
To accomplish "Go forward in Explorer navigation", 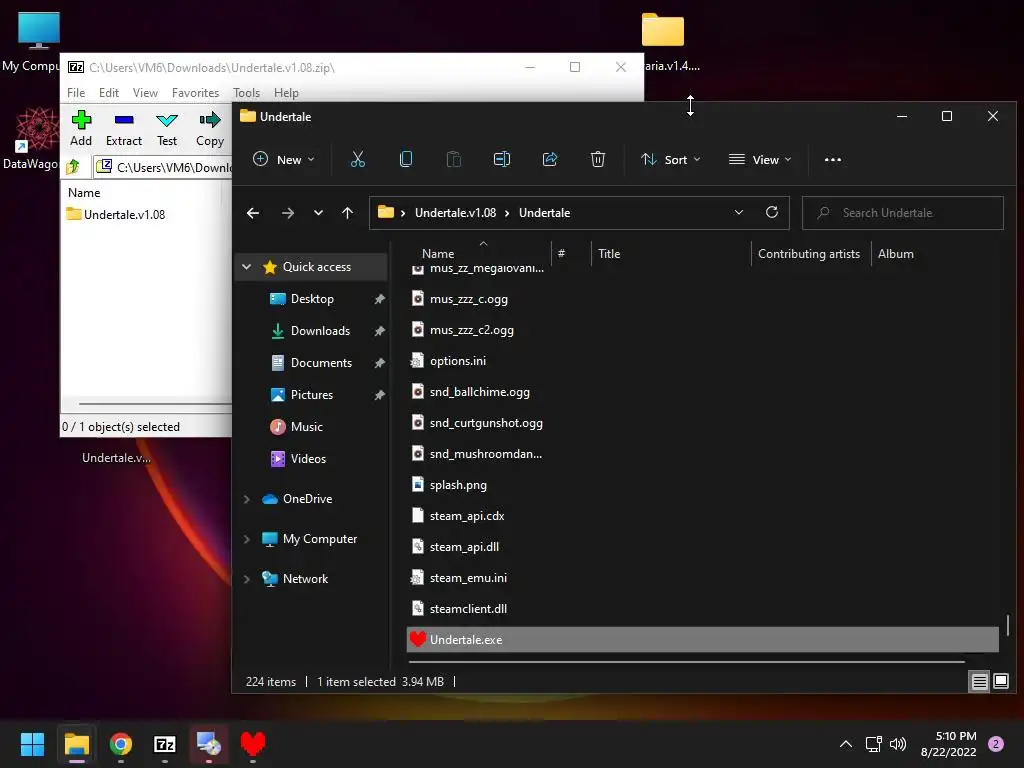I will tap(287, 213).
